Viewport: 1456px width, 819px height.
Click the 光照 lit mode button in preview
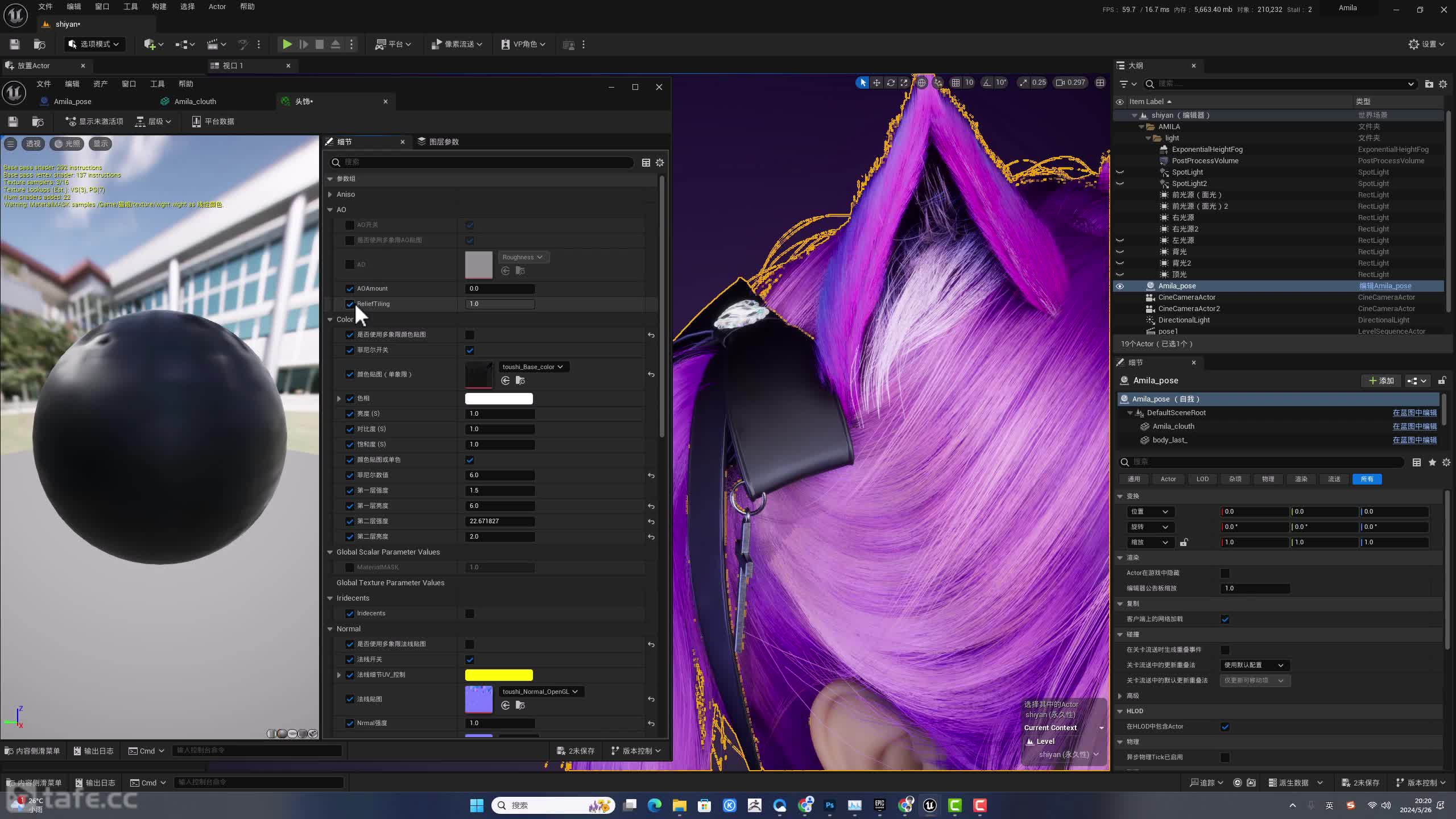coord(67,143)
